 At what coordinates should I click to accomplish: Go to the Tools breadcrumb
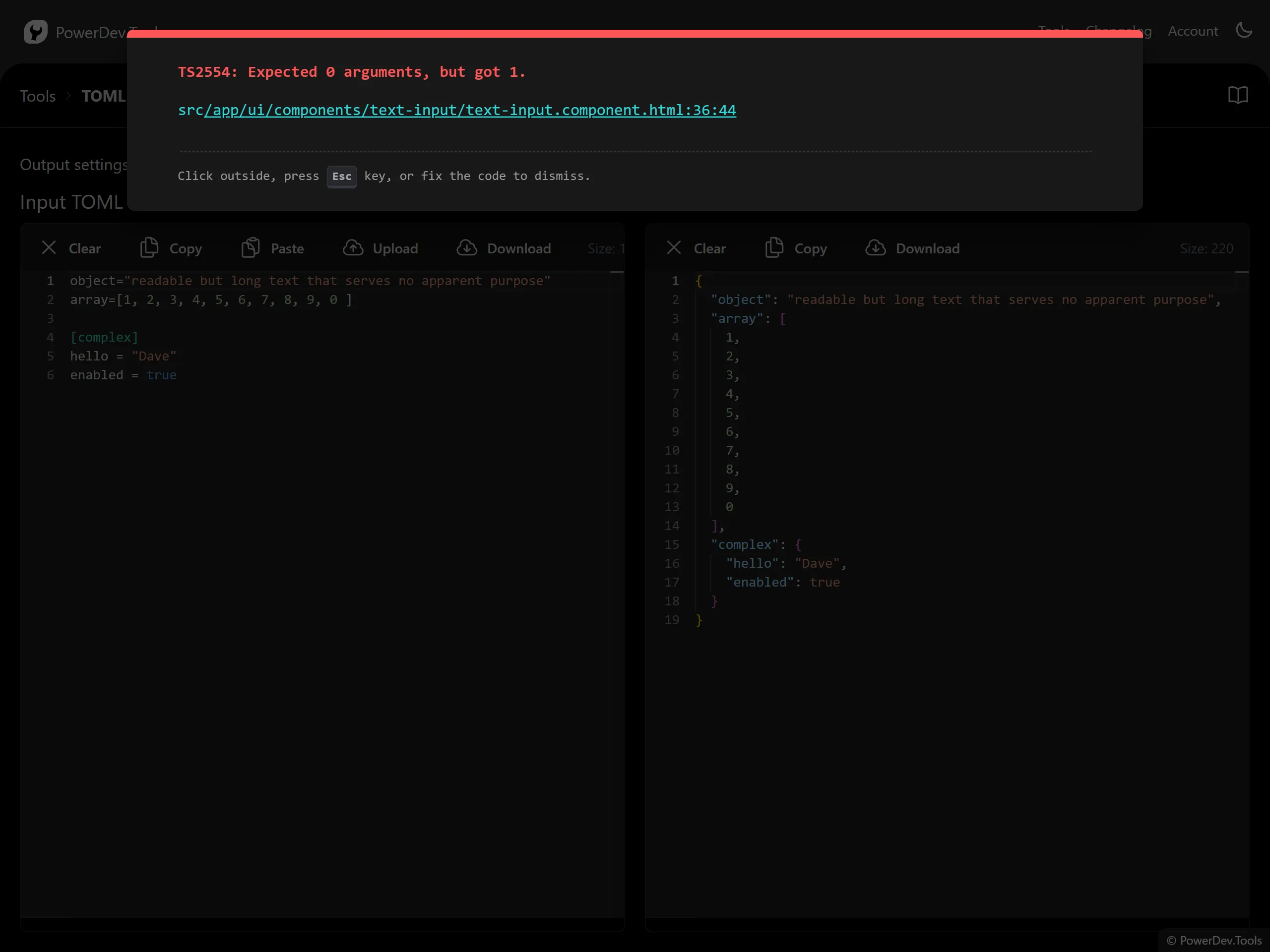pyautogui.click(x=38, y=96)
